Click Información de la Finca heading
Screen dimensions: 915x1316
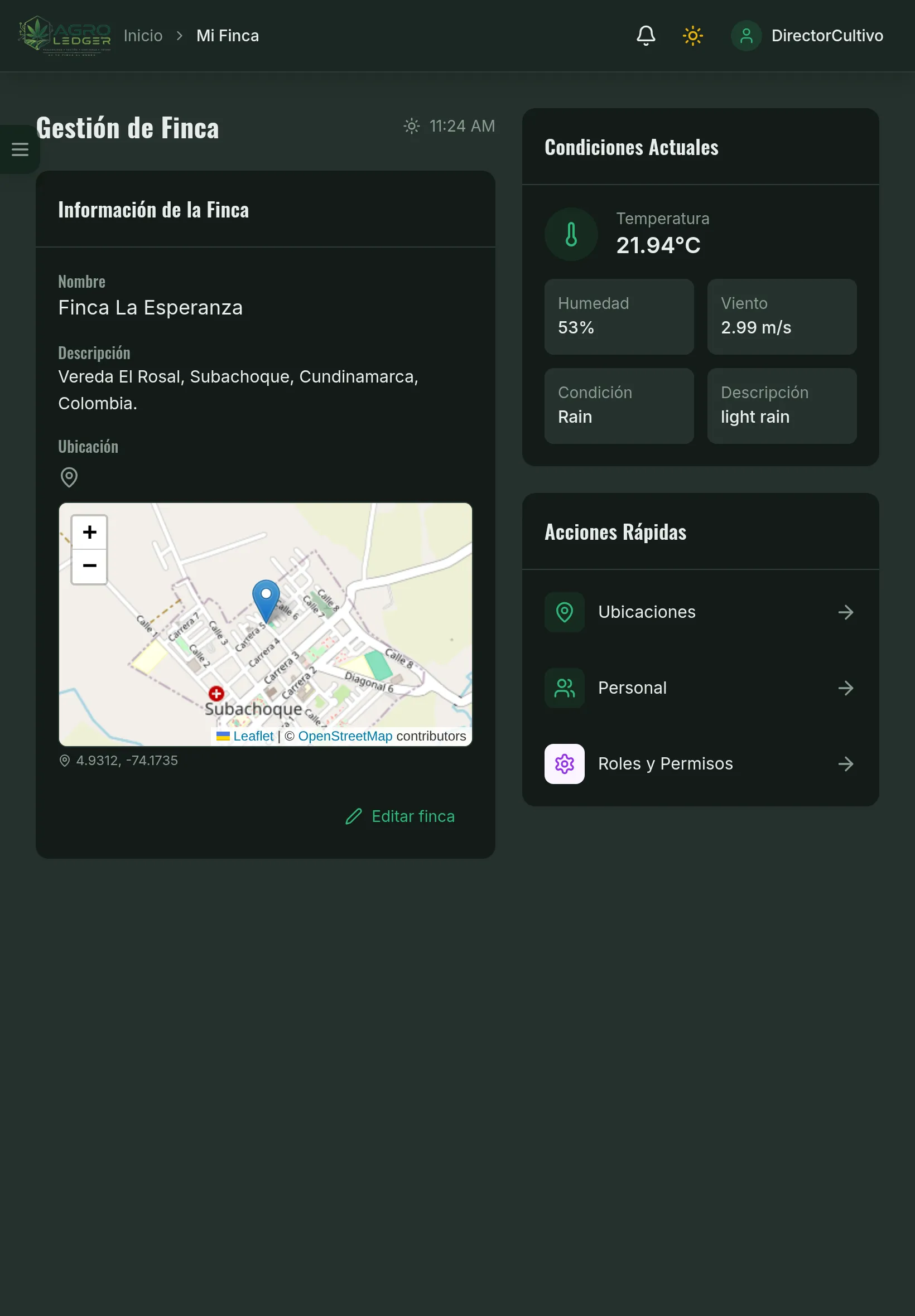pyautogui.click(x=153, y=210)
